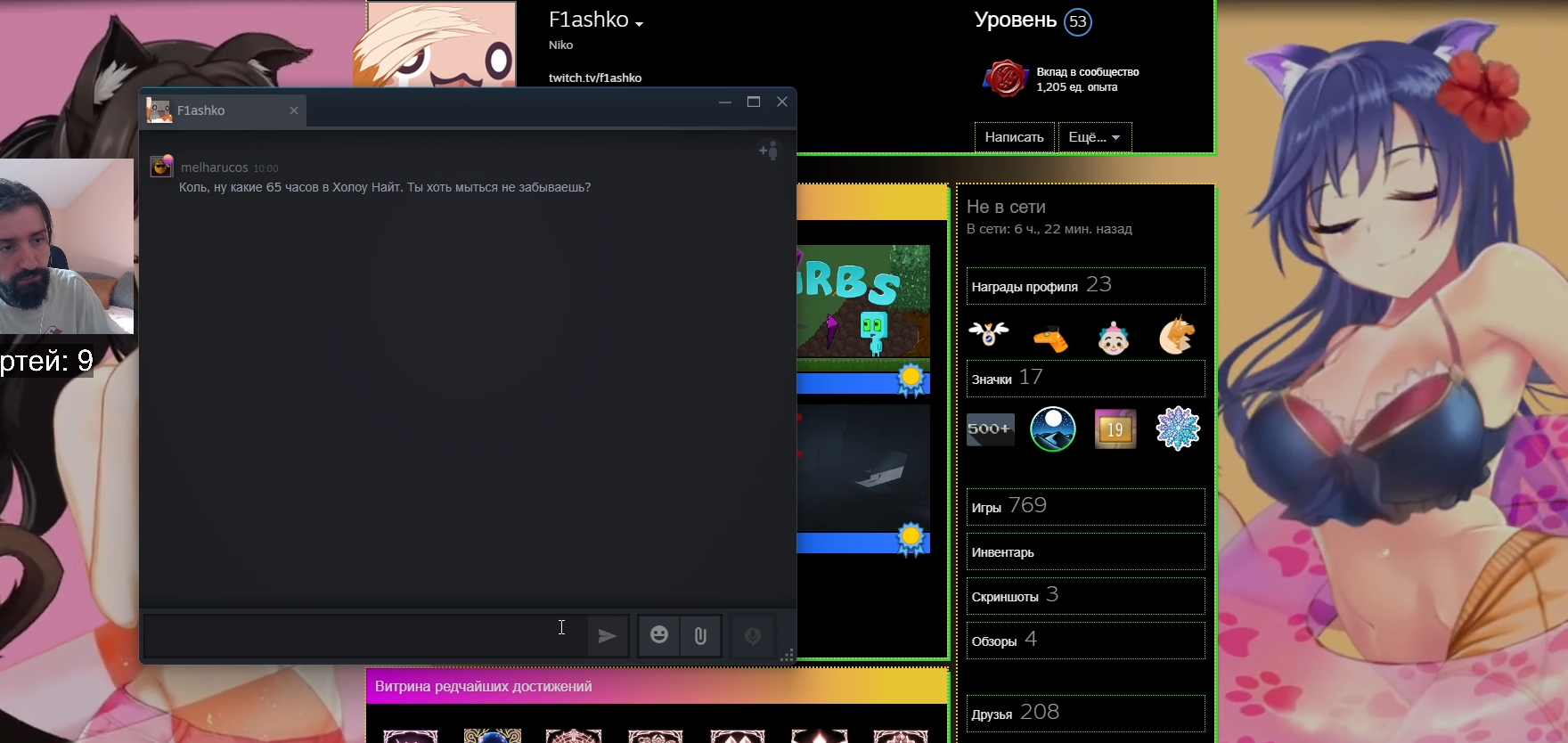Open the emoji picker in chat

pyautogui.click(x=659, y=635)
